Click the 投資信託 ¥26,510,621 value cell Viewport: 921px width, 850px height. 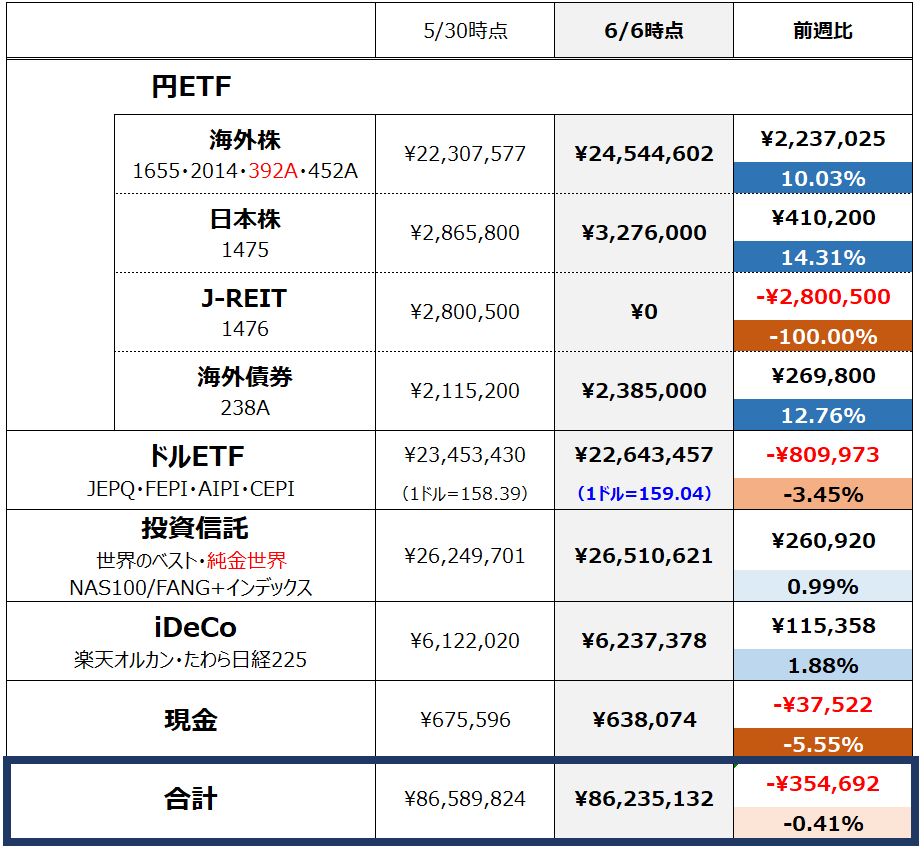(644, 556)
